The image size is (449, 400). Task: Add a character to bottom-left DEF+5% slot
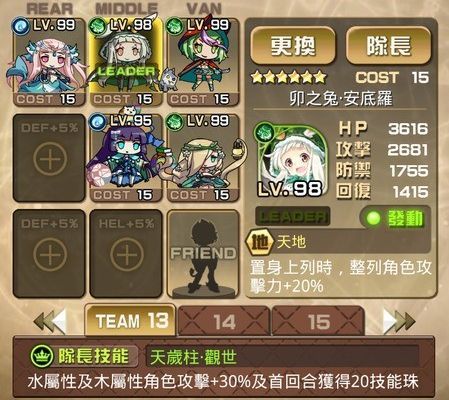[x=49, y=254]
